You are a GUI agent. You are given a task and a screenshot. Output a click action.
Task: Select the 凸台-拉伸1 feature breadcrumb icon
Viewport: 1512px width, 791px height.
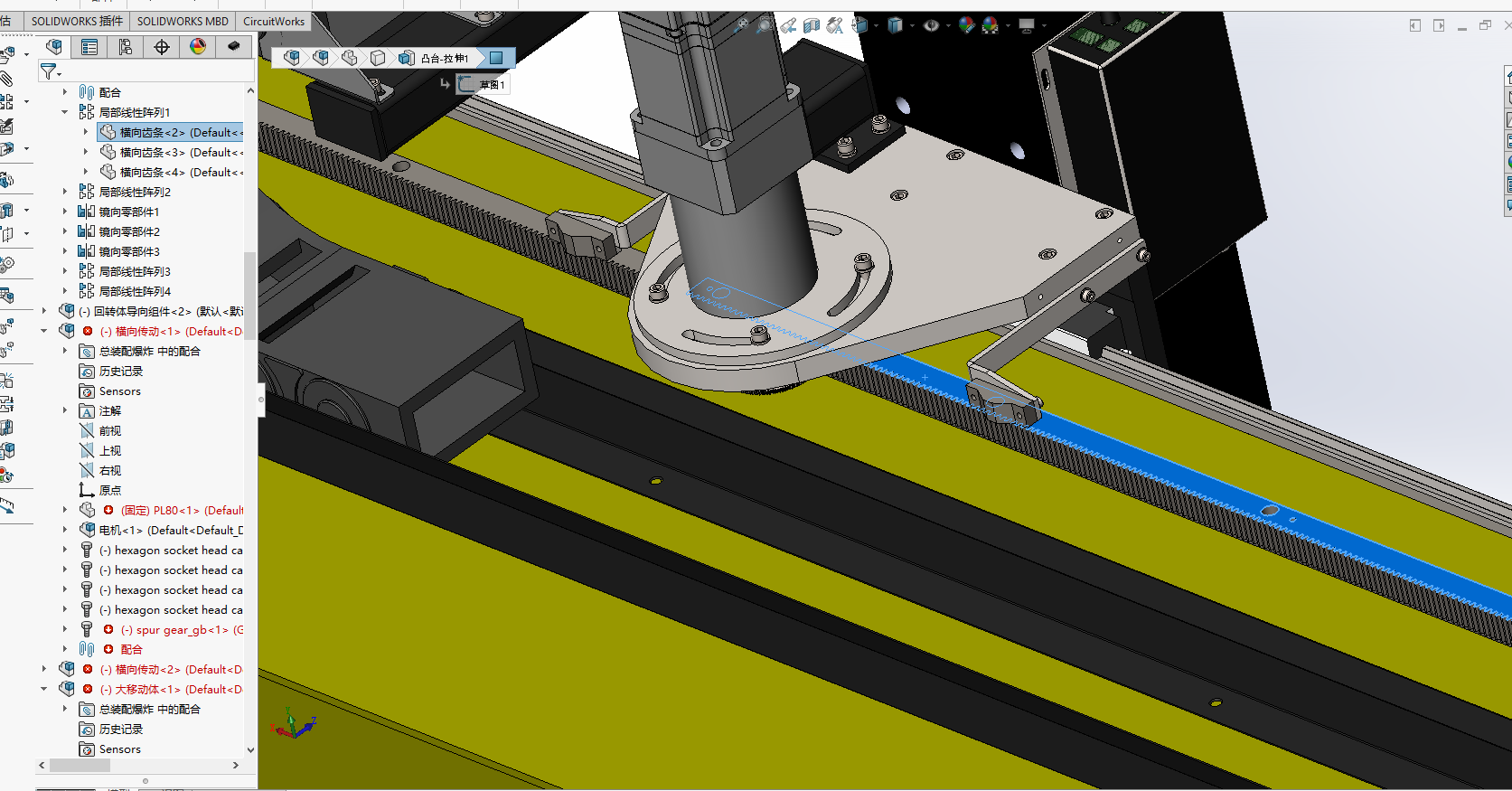pyautogui.click(x=407, y=58)
